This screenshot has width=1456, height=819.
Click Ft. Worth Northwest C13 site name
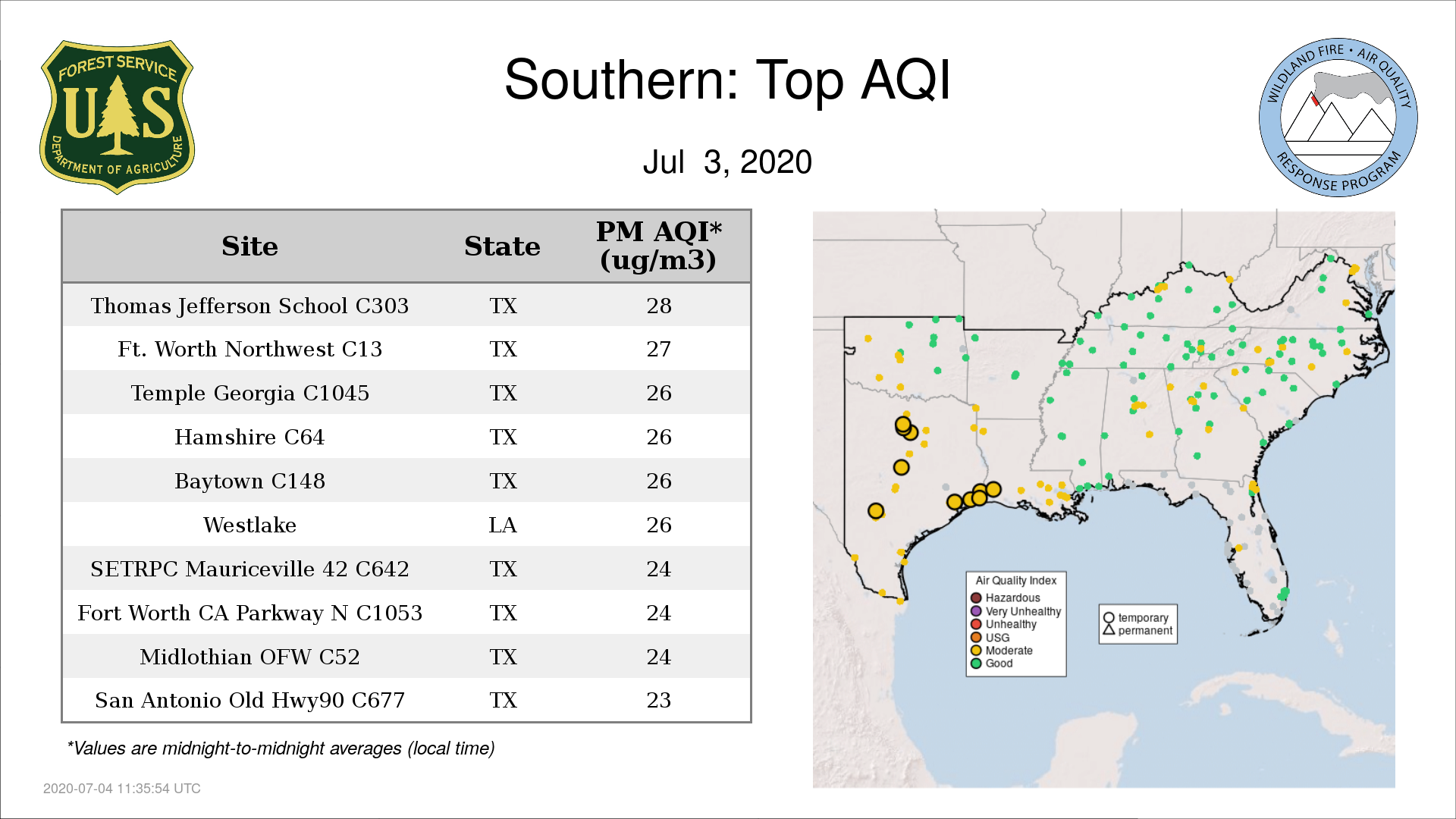[x=249, y=350]
